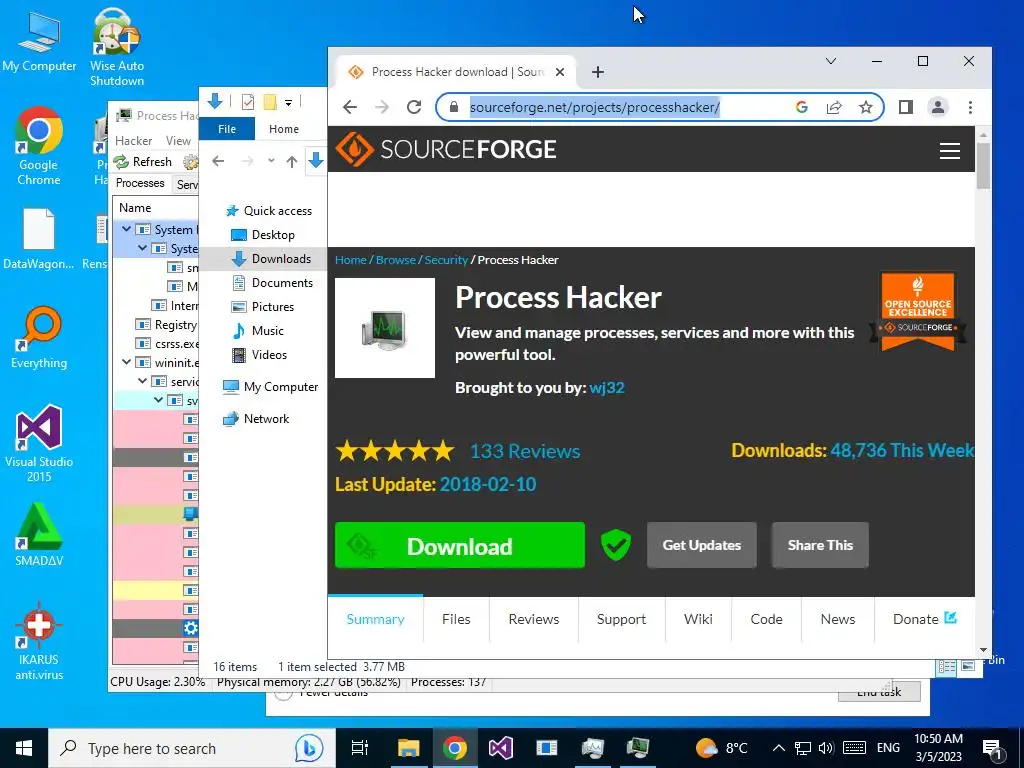Open new Chrome tab with plus
Image resolution: width=1024 pixels, height=768 pixels.
598,72
